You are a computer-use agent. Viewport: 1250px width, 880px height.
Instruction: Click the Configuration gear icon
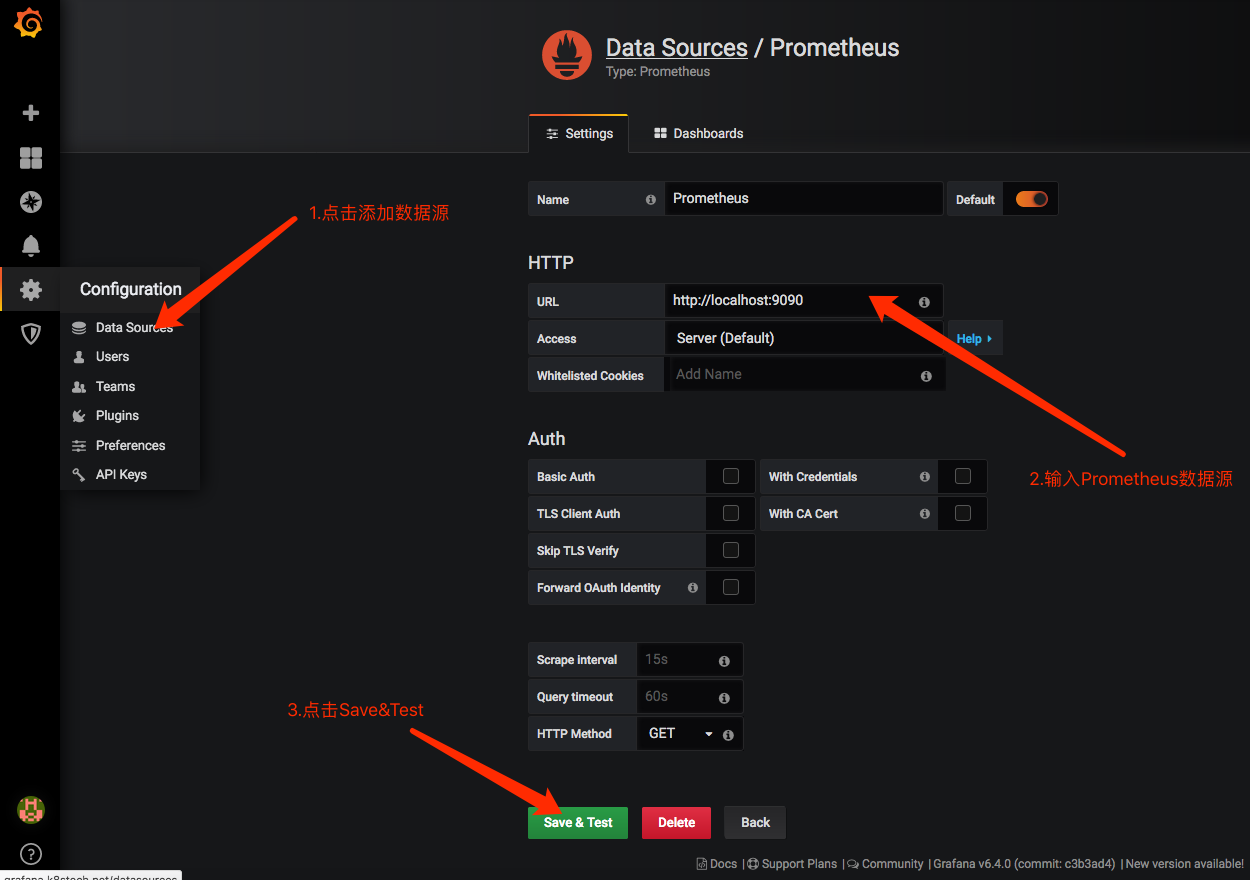point(29,289)
